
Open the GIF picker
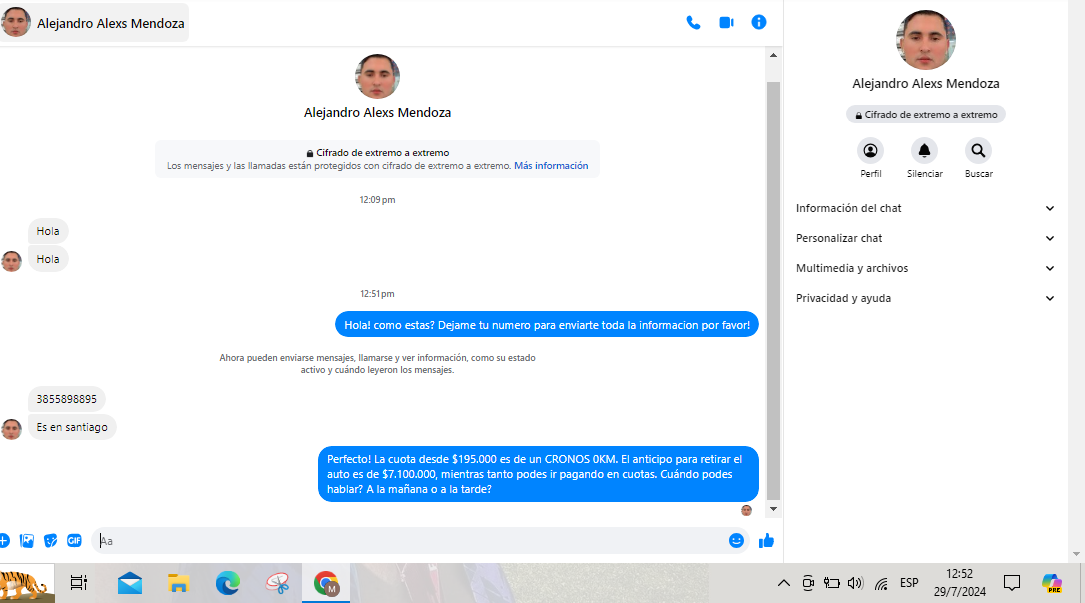click(x=74, y=541)
